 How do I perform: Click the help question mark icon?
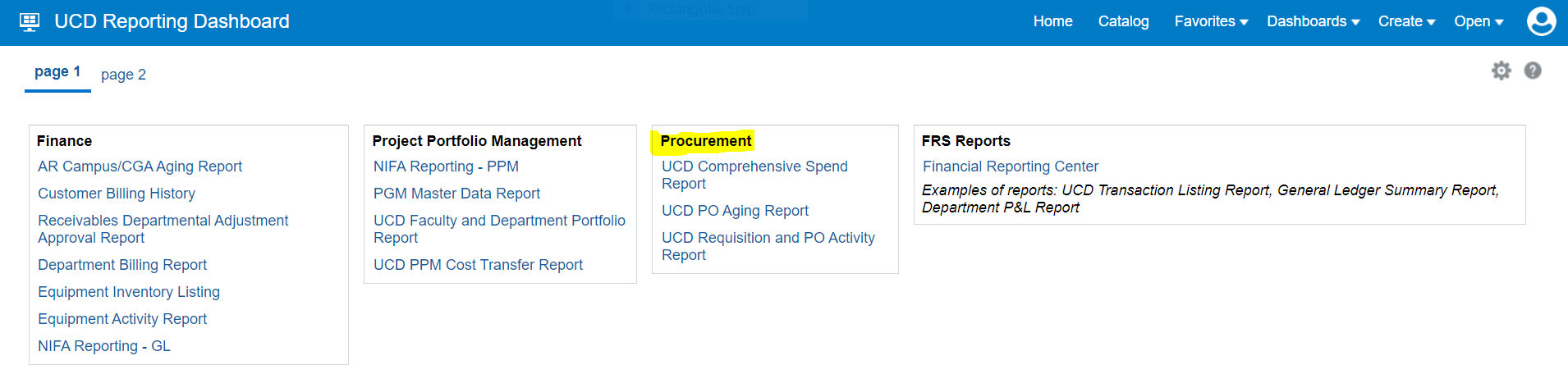pos(1532,71)
